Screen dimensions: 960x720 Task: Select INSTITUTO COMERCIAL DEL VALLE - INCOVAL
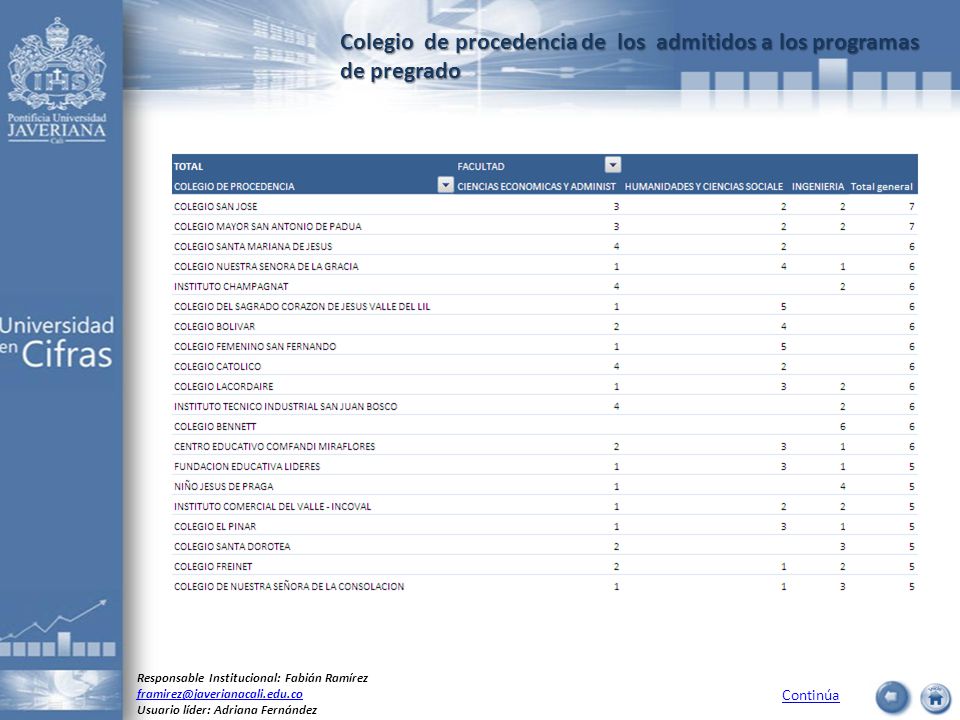[x=272, y=506]
